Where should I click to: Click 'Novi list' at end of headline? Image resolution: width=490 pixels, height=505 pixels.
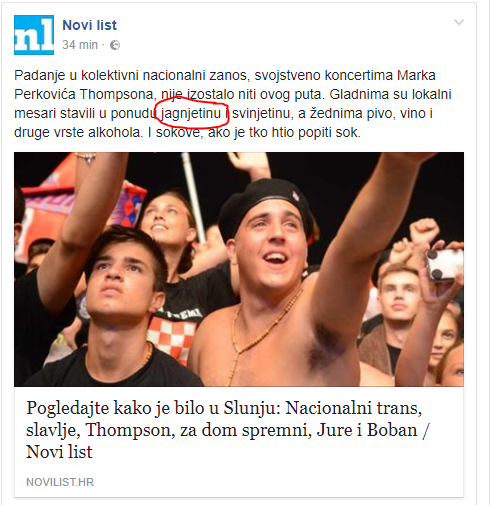pos(59,452)
